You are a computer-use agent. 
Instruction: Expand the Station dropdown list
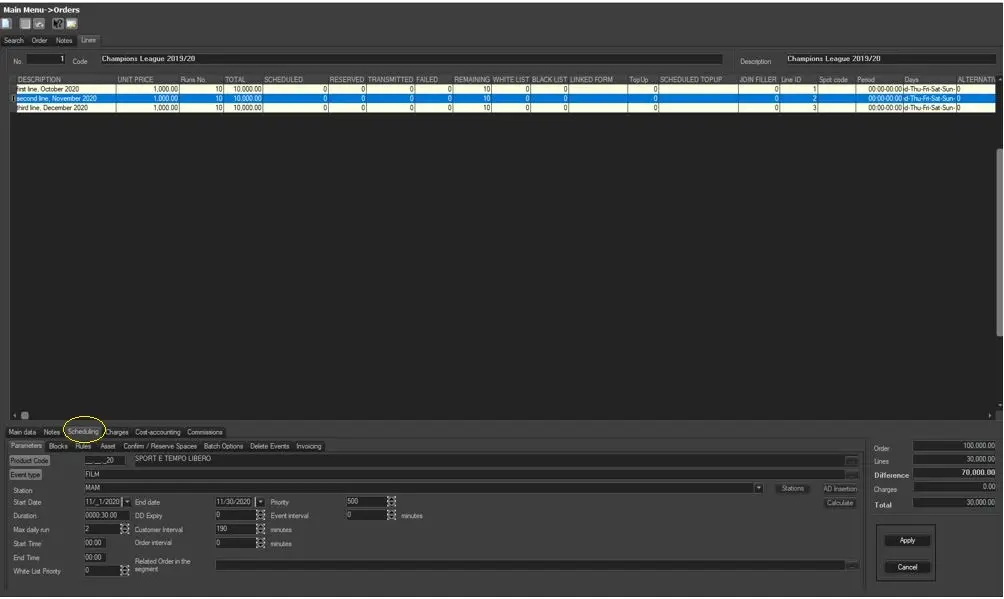tap(759, 489)
